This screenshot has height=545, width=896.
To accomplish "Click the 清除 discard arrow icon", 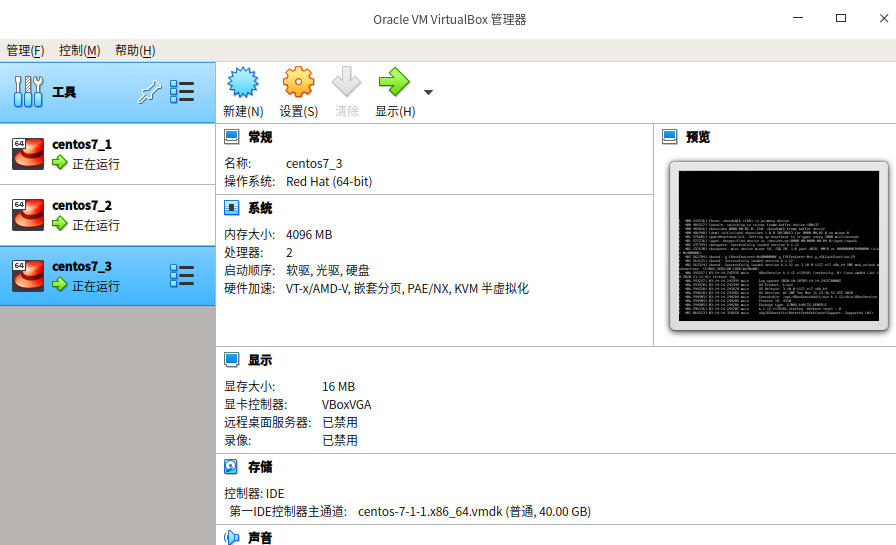I will (x=346, y=82).
